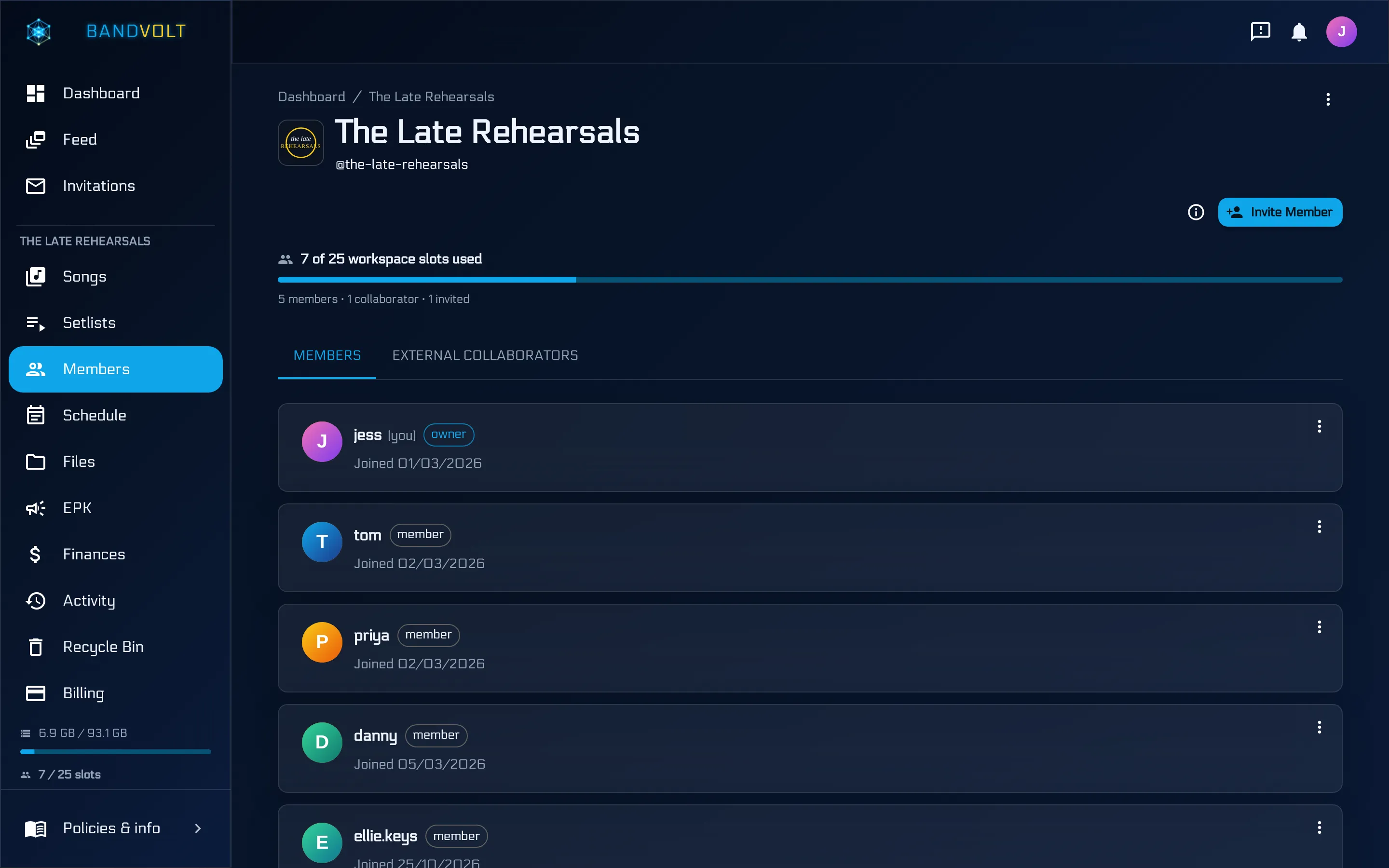Image resolution: width=1389 pixels, height=868 pixels.
Task: Open options menu for tom
Action: click(1320, 527)
